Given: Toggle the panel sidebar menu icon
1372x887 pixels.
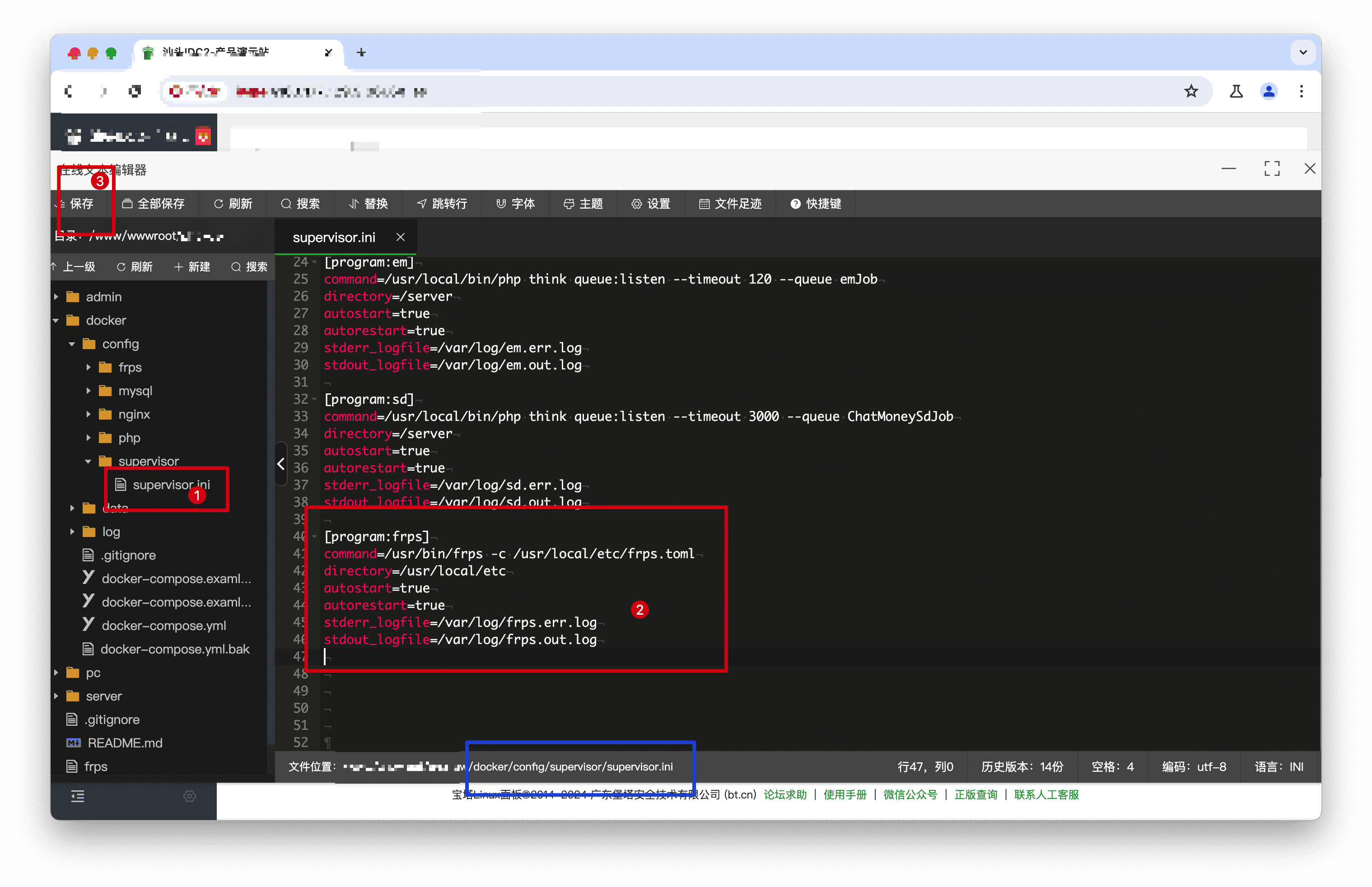Looking at the screenshot, I should (78, 797).
